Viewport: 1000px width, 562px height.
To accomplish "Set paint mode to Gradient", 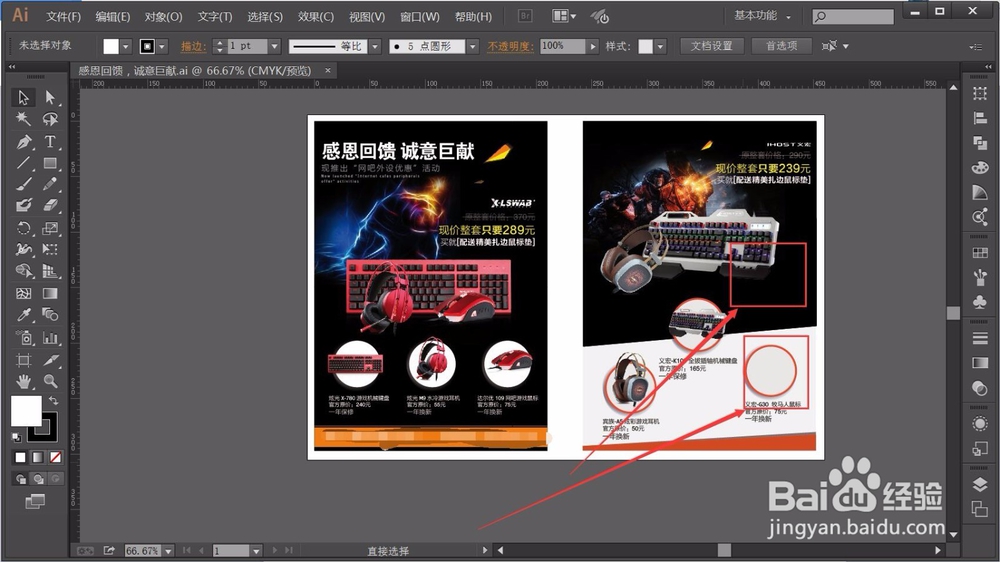I will coord(38,457).
